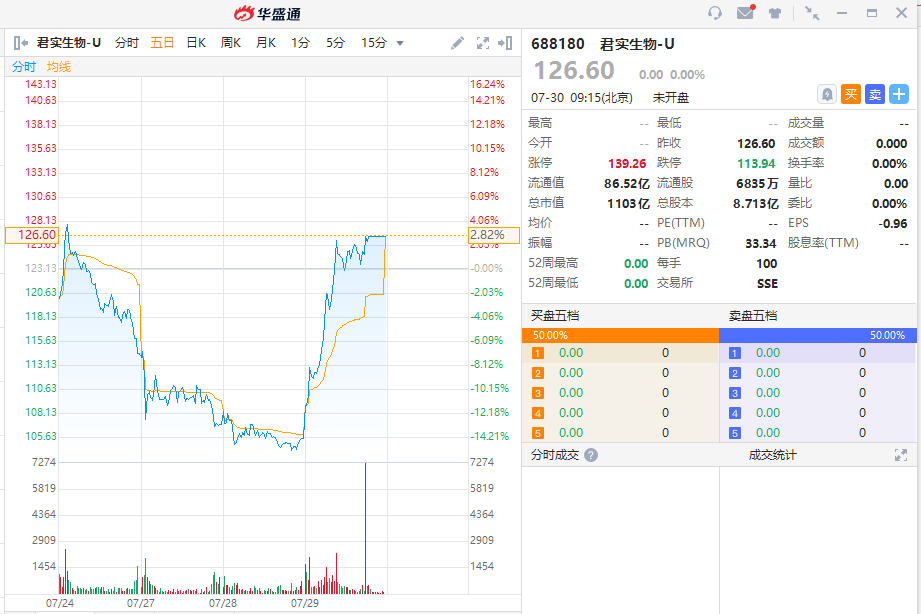The height and width of the screenshot is (614, 921).
Task: Open the 成交统计 tab
Action: (x=772, y=455)
